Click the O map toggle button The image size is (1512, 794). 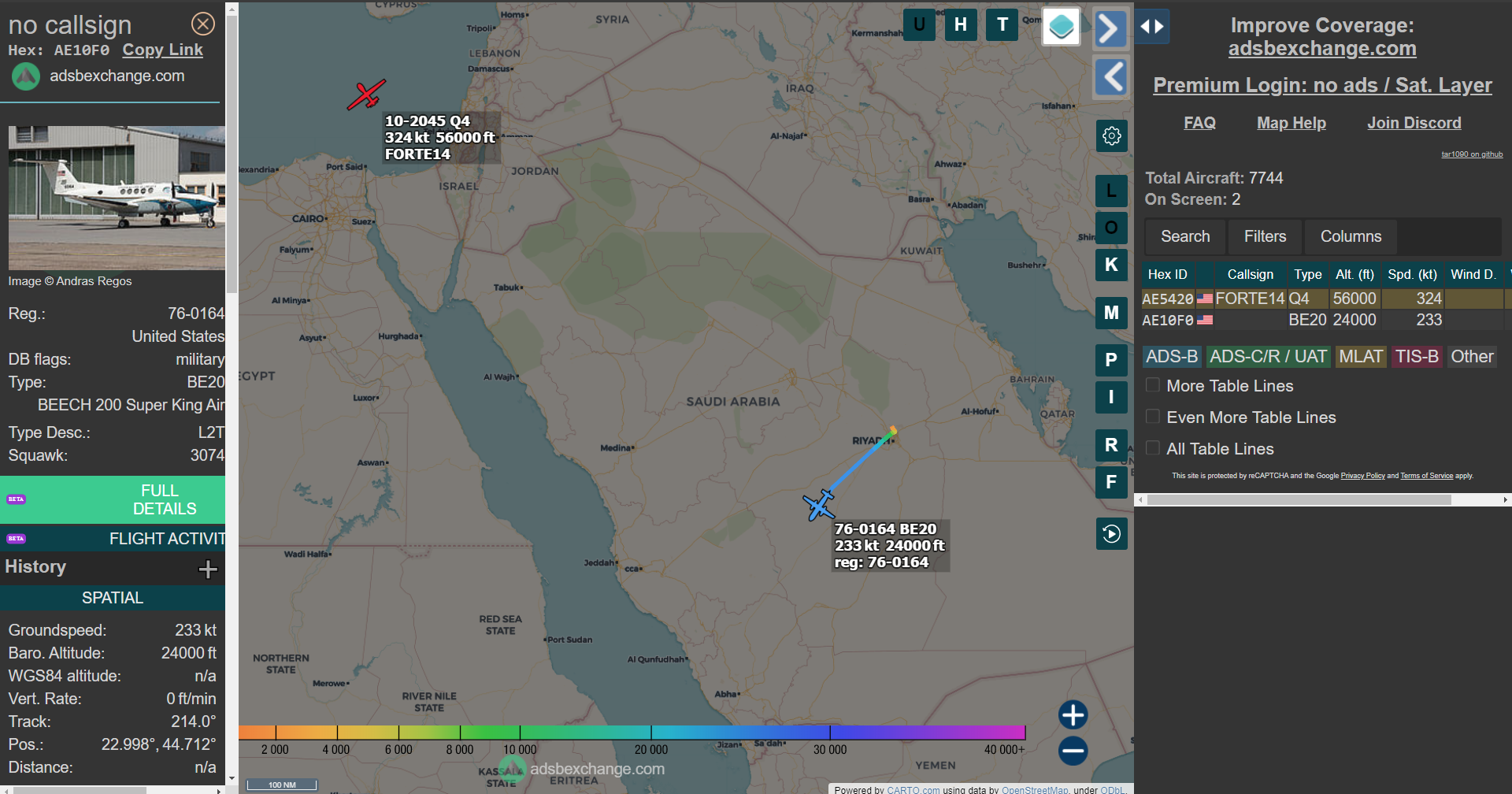[x=1111, y=228]
